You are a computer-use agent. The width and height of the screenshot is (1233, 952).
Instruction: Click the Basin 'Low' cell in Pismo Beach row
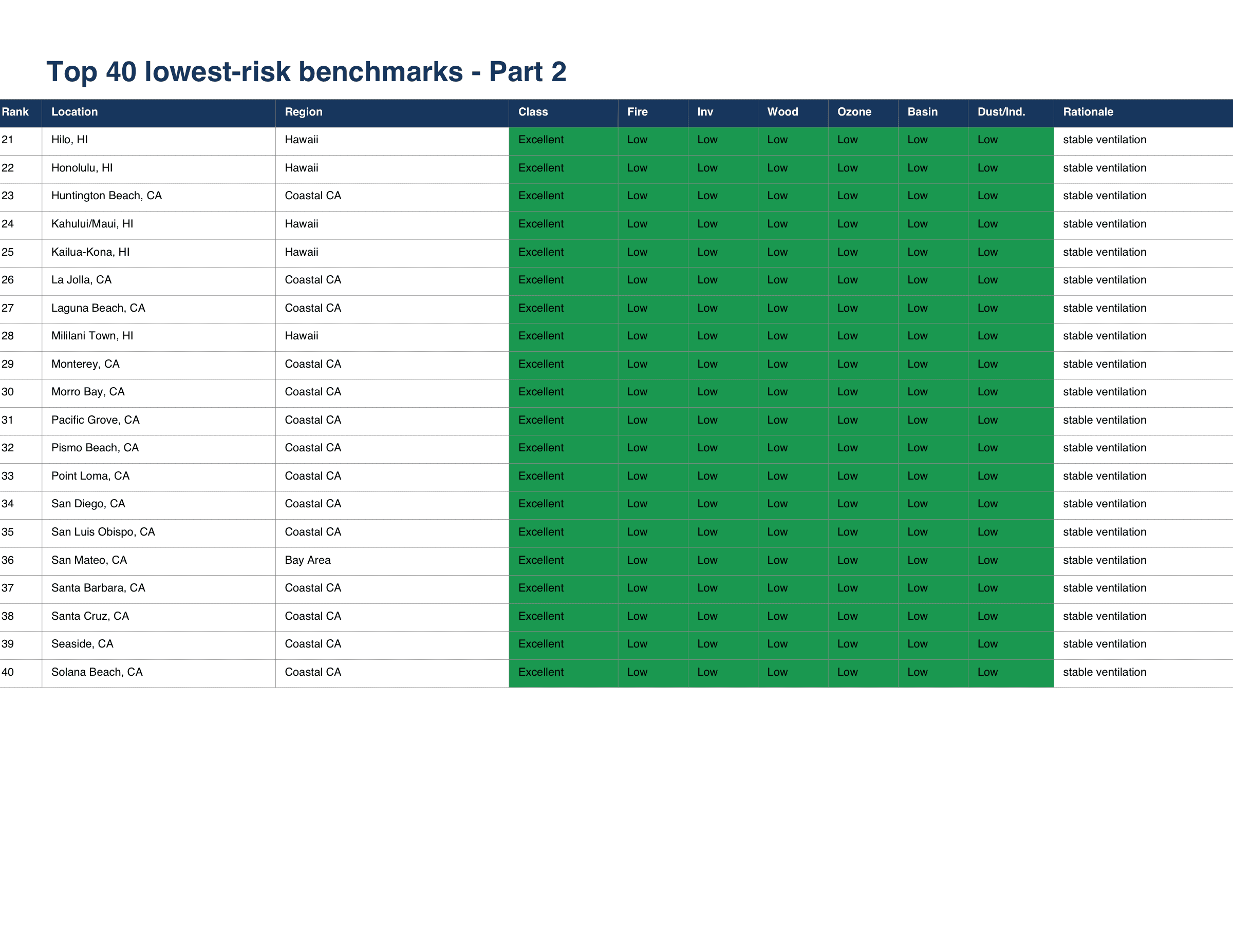point(933,449)
